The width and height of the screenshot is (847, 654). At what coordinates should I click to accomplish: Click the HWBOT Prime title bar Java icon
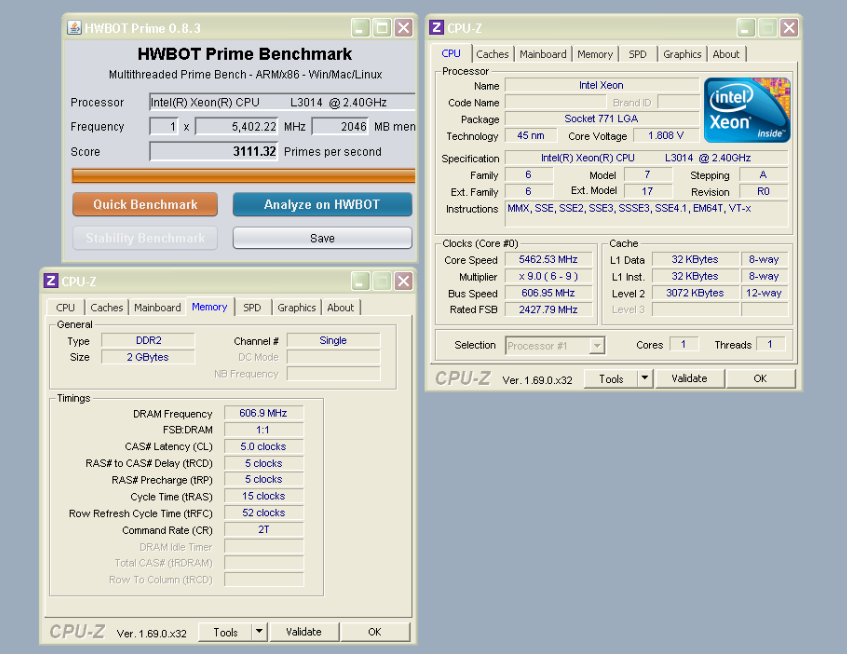pos(74,28)
